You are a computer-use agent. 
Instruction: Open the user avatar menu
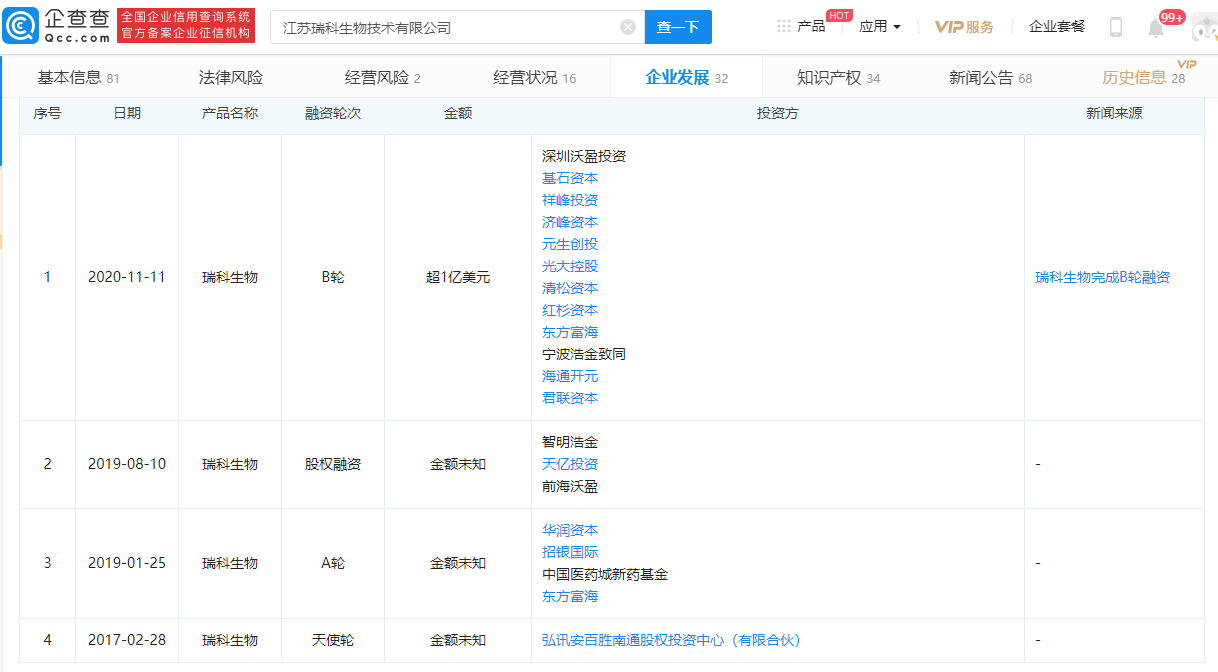click(x=1204, y=27)
